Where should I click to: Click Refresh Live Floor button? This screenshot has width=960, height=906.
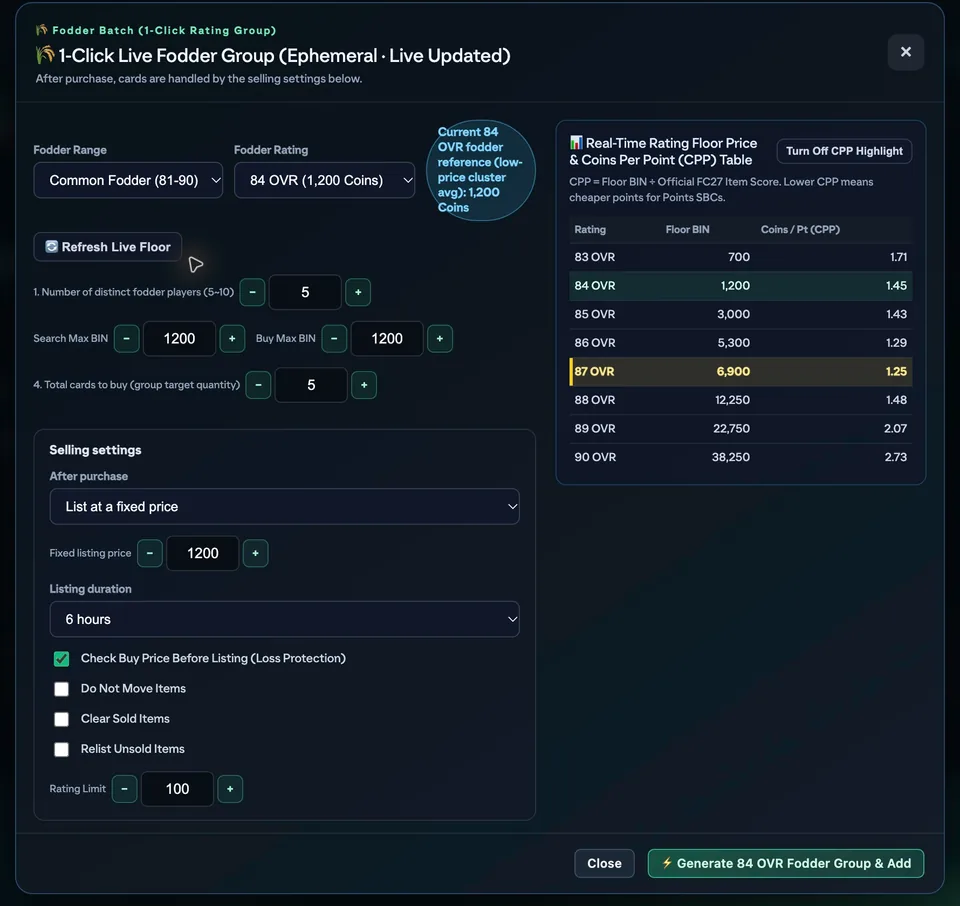point(108,247)
